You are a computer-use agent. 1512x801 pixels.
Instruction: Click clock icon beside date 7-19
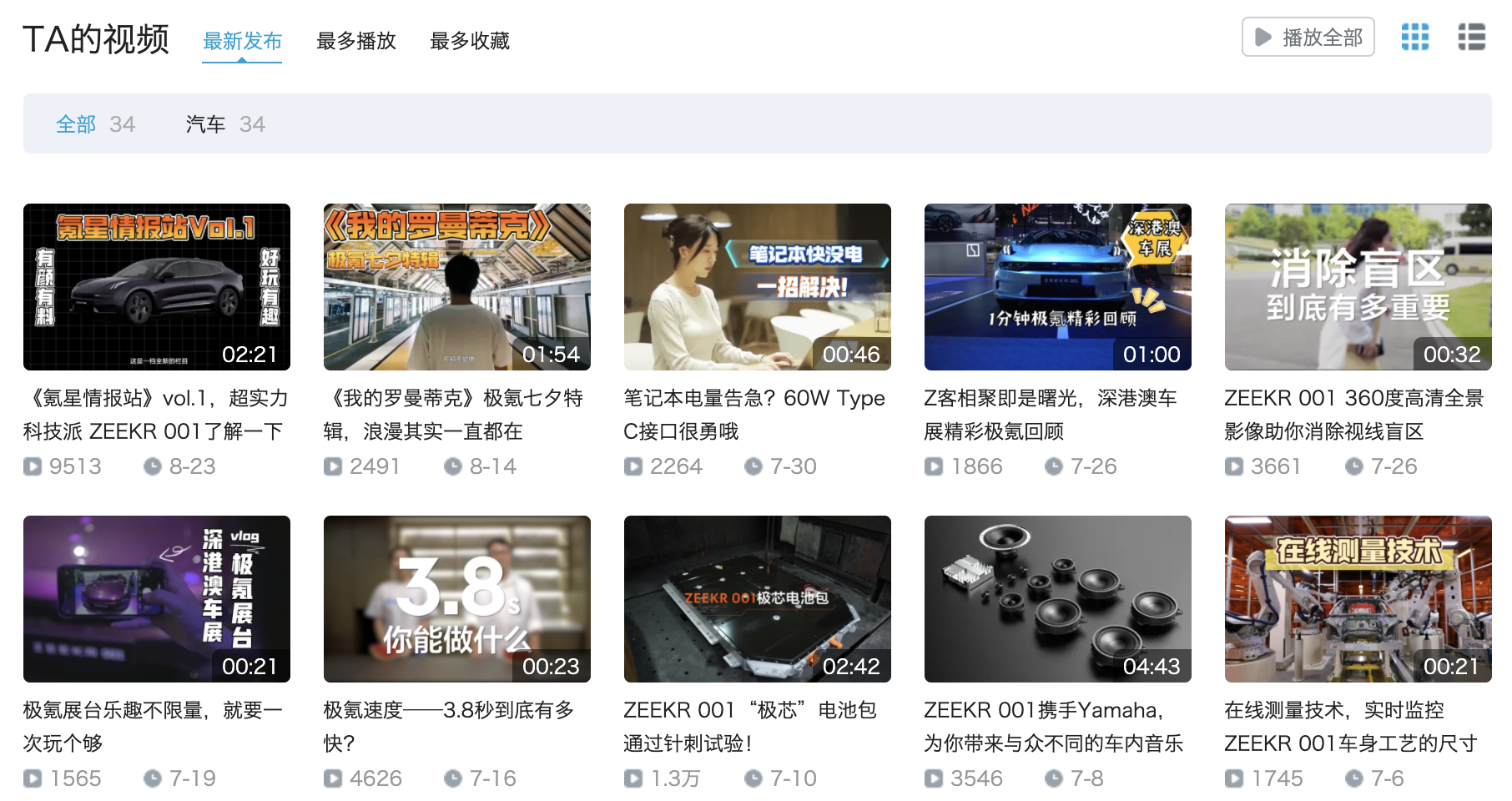pyautogui.click(x=153, y=778)
